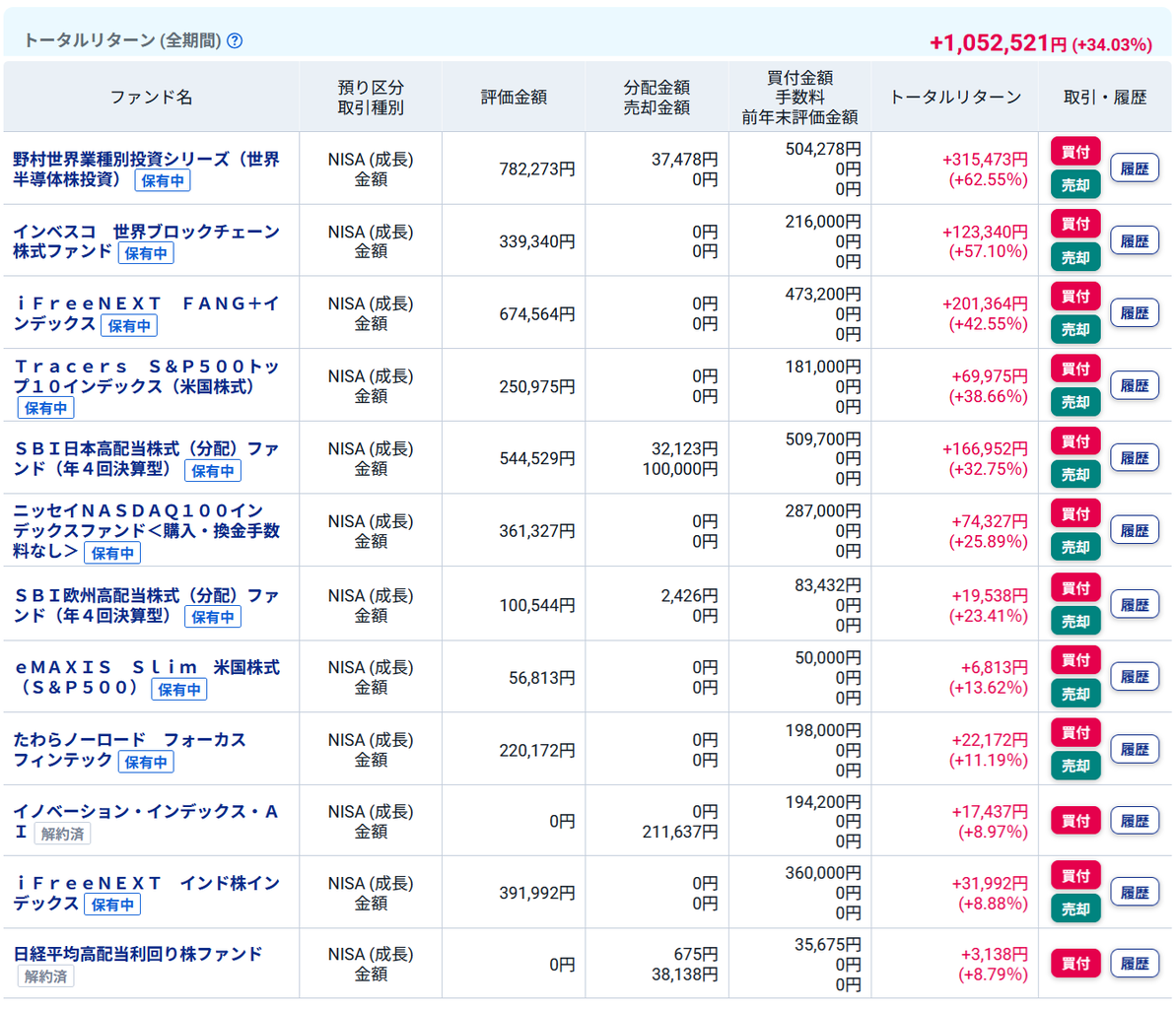Click 買付 for 日経平均高配当利回り株ファンド
This screenshot has width=1176, height=1009.
pyautogui.click(x=1075, y=964)
